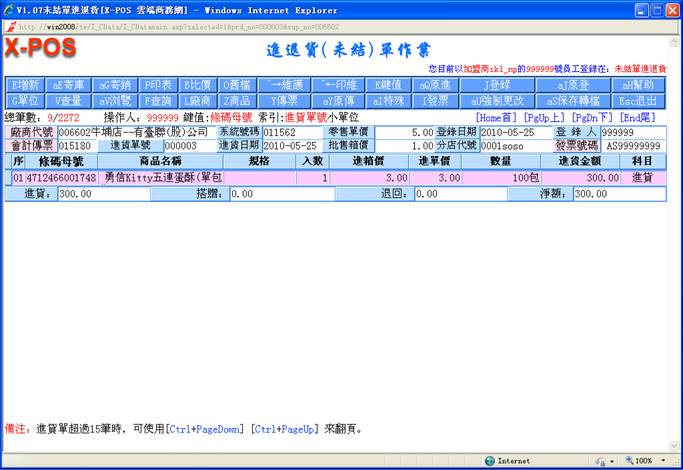This screenshot has height=470, width=683.
Task: Open the F查詢 query function
Action: (x=157, y=101)
